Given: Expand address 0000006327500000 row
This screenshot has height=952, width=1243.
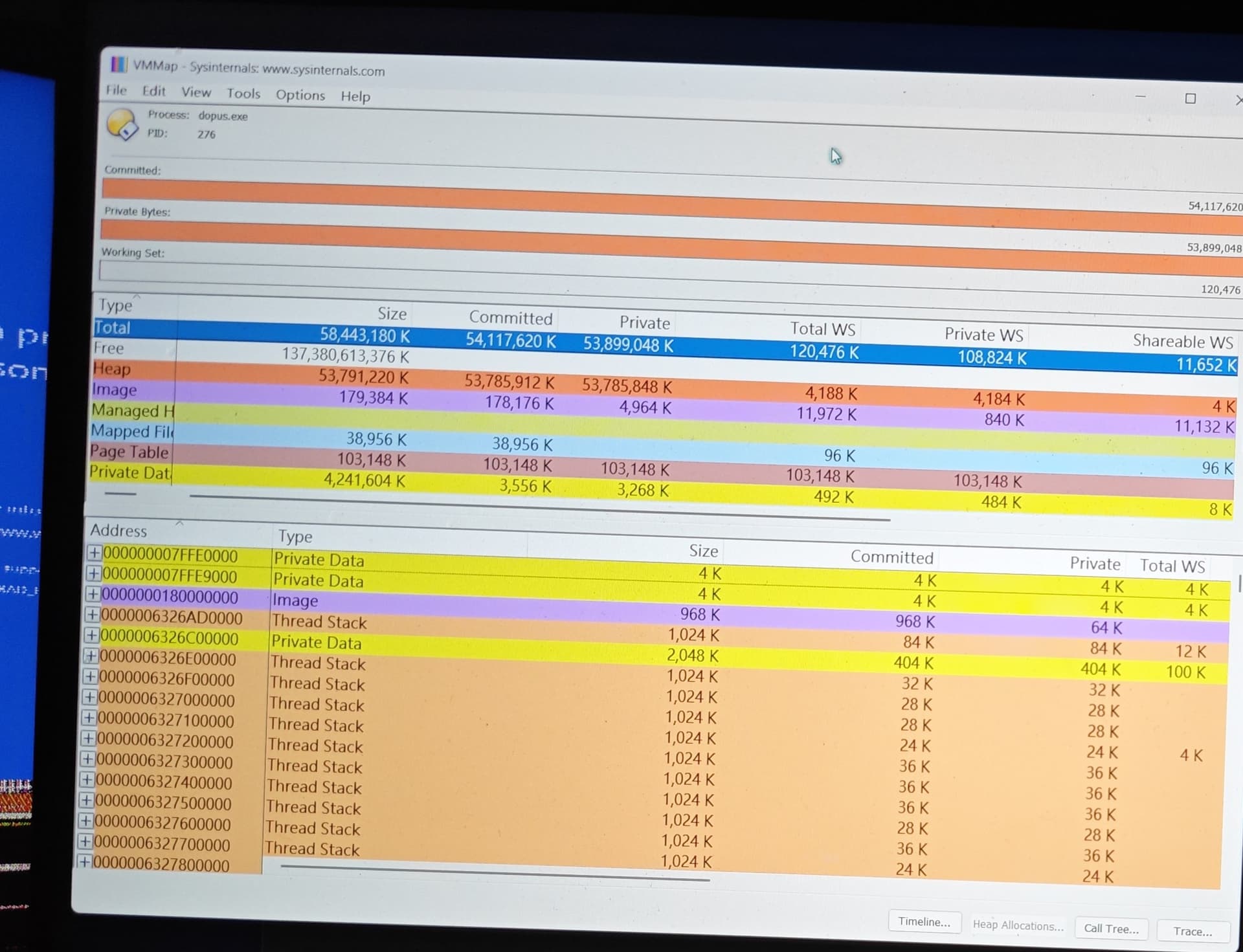Looking at the screenshot, I should pos(86,801).
